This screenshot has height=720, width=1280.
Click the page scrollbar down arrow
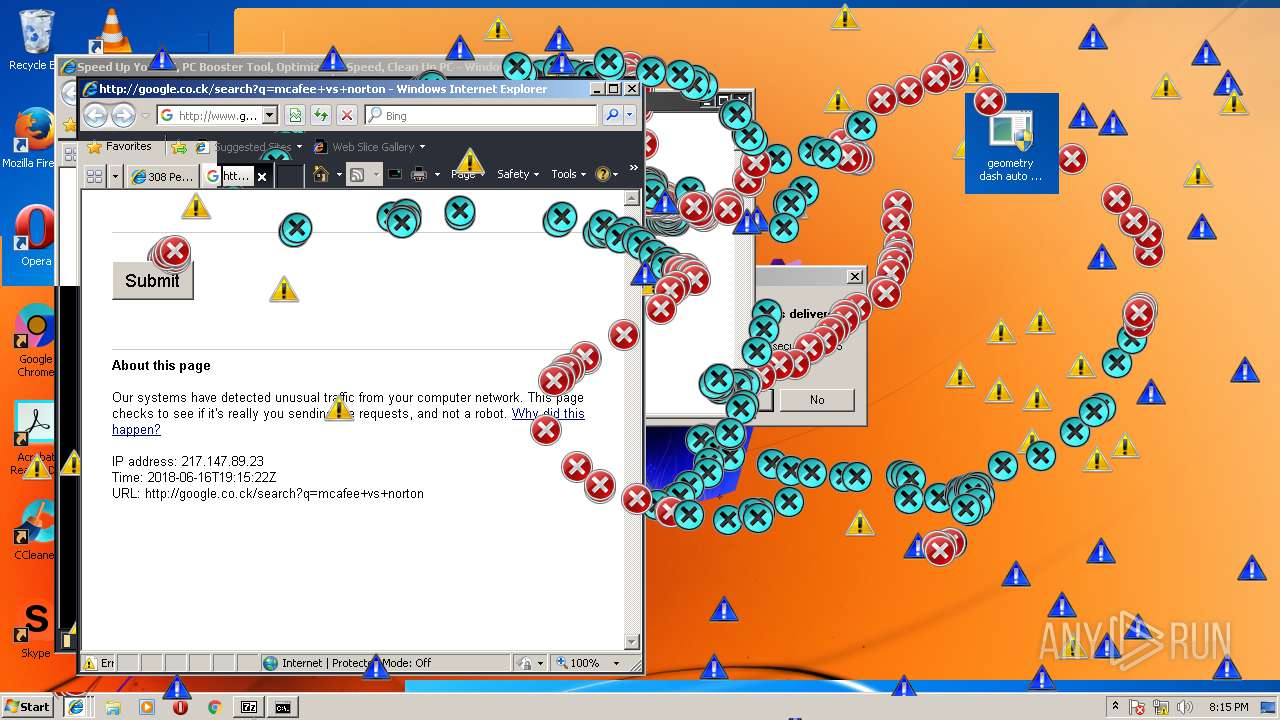[631, 642]
